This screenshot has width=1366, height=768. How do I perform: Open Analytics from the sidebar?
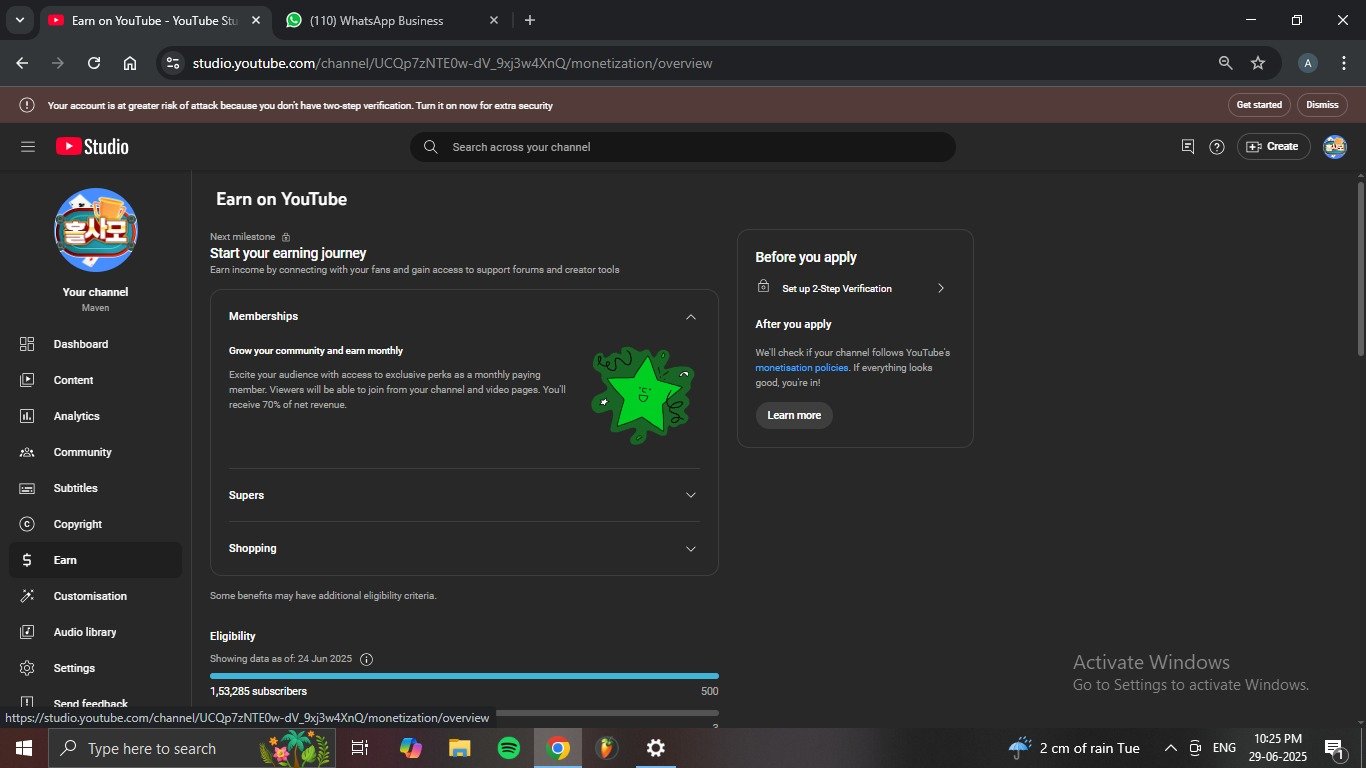(x=76, y=416)
